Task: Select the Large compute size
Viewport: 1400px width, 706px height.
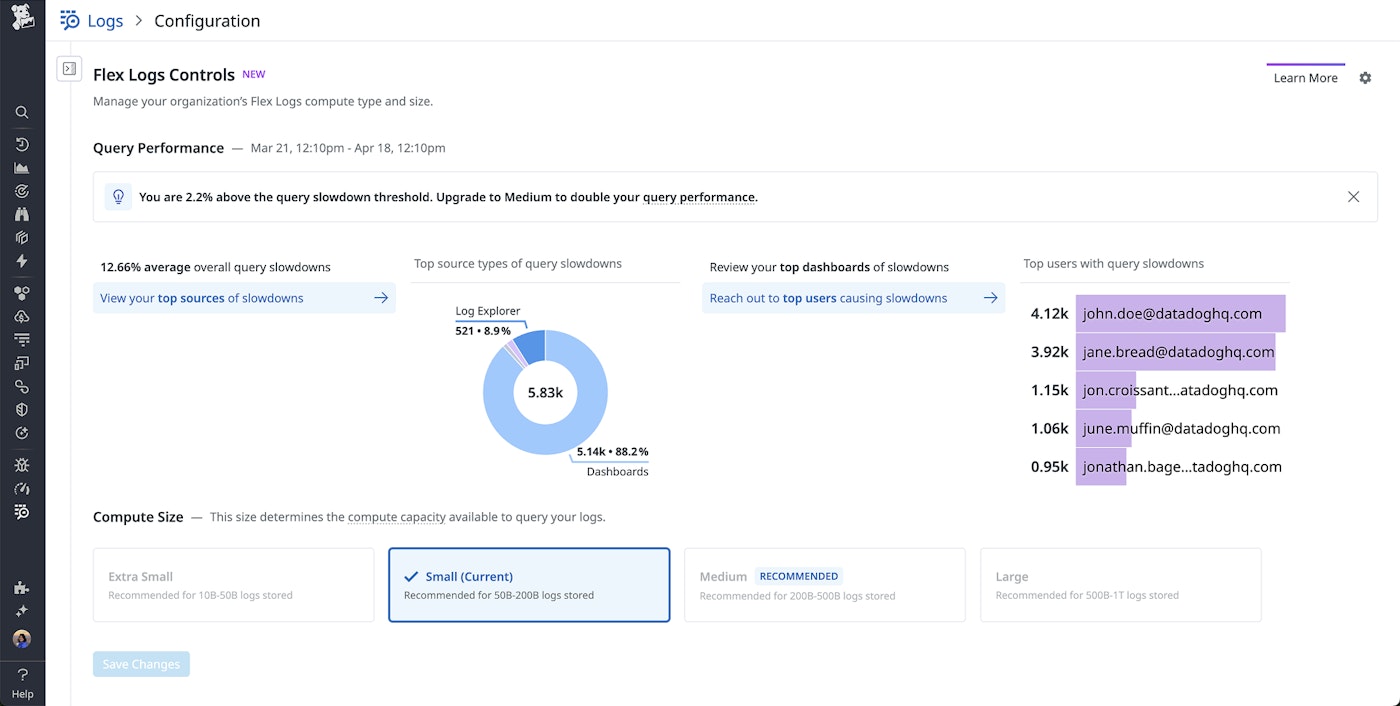Action: [x=1121, y=585]
